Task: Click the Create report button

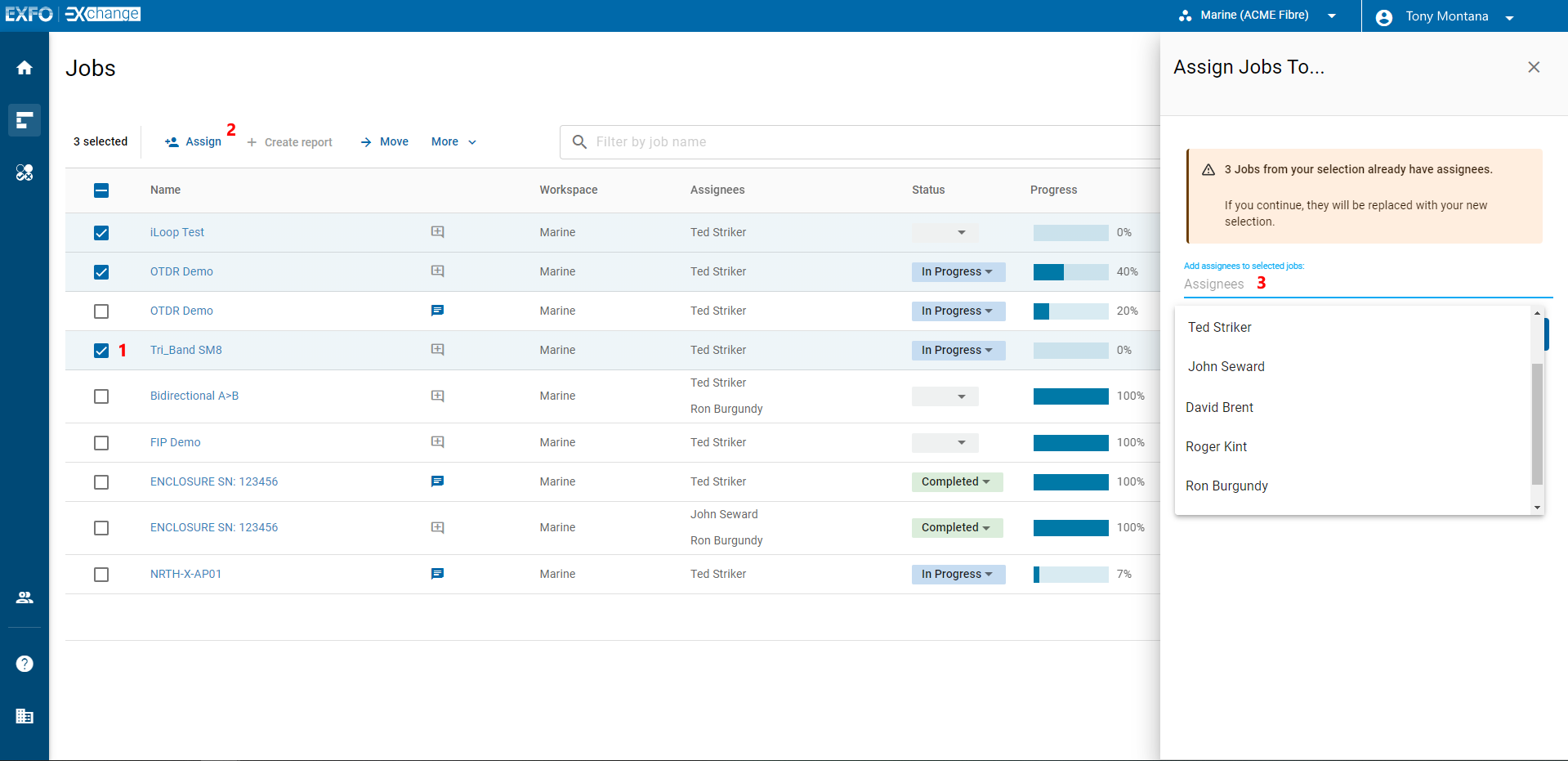Action: tap(290, 141)
